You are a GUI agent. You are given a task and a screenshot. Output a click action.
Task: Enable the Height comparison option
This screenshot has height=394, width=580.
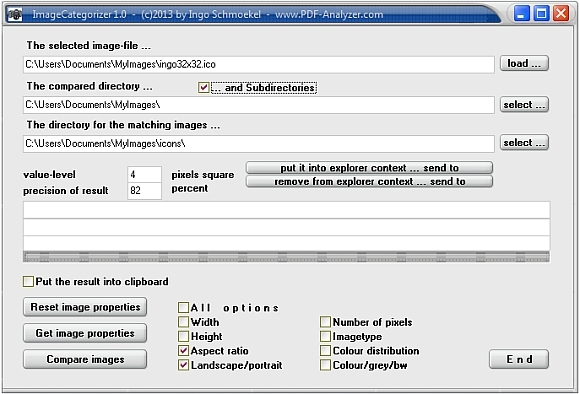pos(183,336)
